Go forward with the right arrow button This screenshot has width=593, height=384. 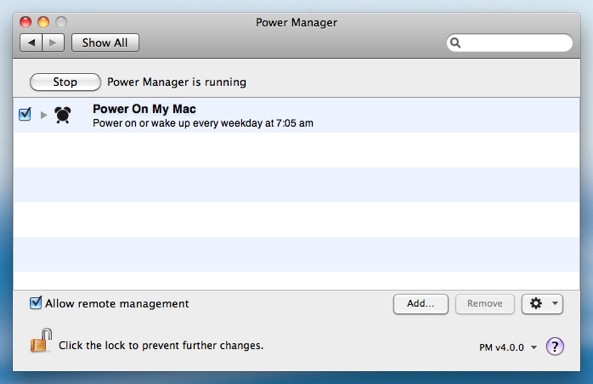[x=53, y=43]
